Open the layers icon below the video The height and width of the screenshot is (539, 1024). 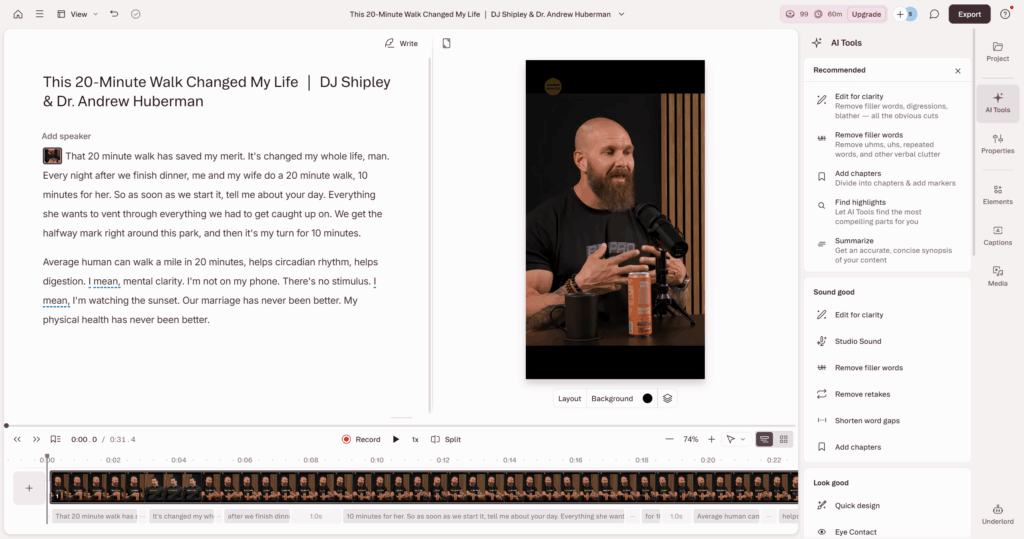click(x=667, y=399)
